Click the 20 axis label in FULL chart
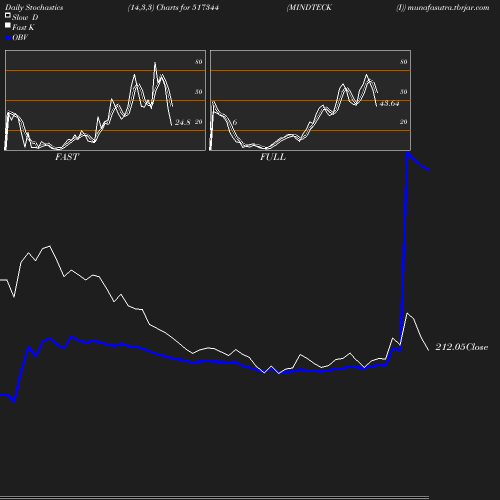 [x=404, y=122]
